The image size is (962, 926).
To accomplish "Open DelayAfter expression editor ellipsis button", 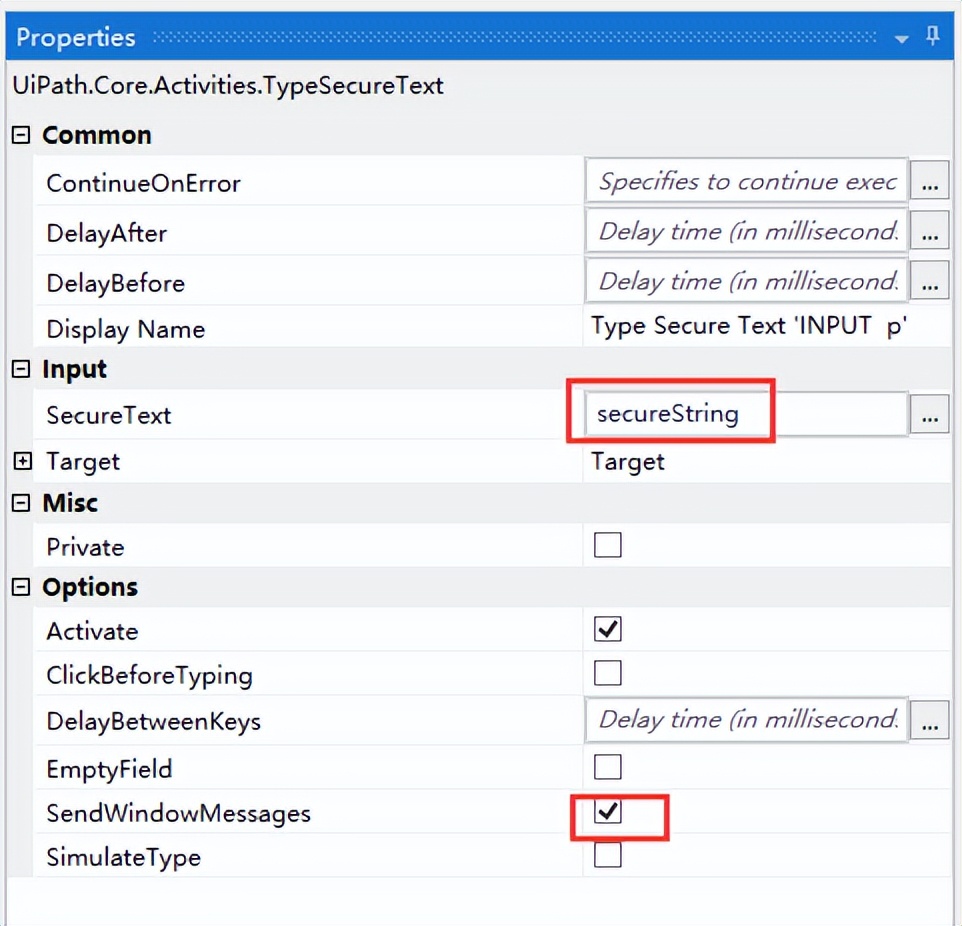I will tap(929, 233).
